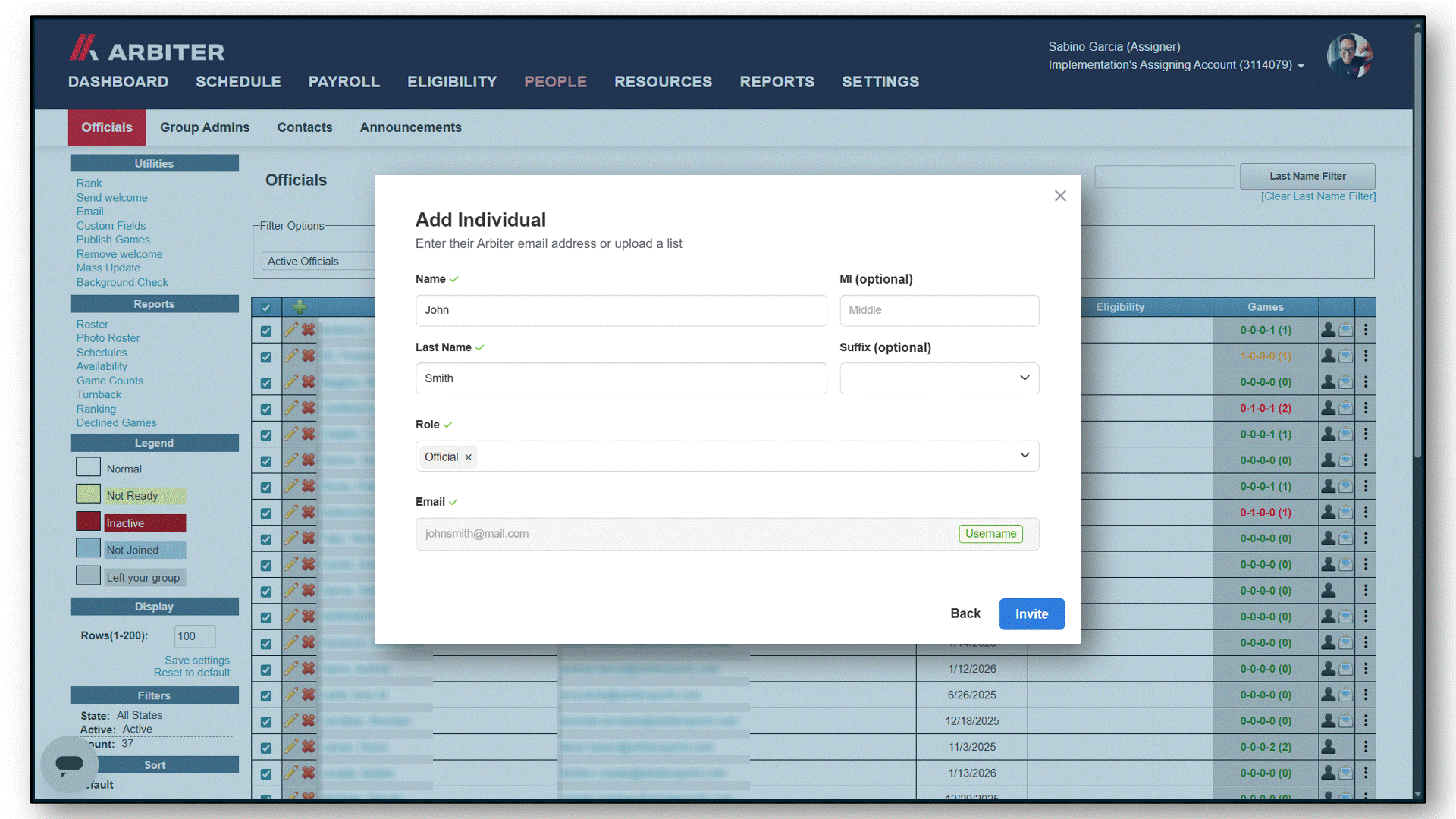Open the Active Officials filter dropdown

coord(318,261)
